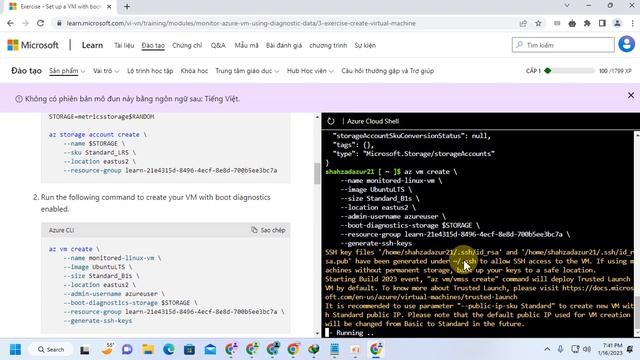This screenshot has width=640, height=360.
Task: Open Lộ trình học tập link
Action: point(150,71)
